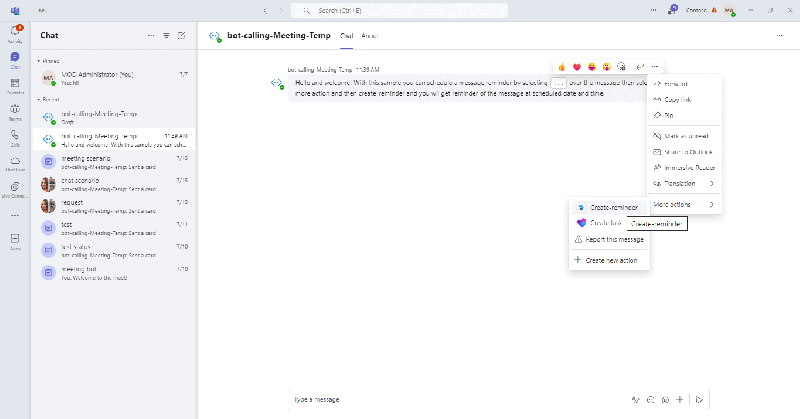Open the Activity feed in the sidebar
The image size is (800, 419).
pyautogui.click(x=15, y=34)
